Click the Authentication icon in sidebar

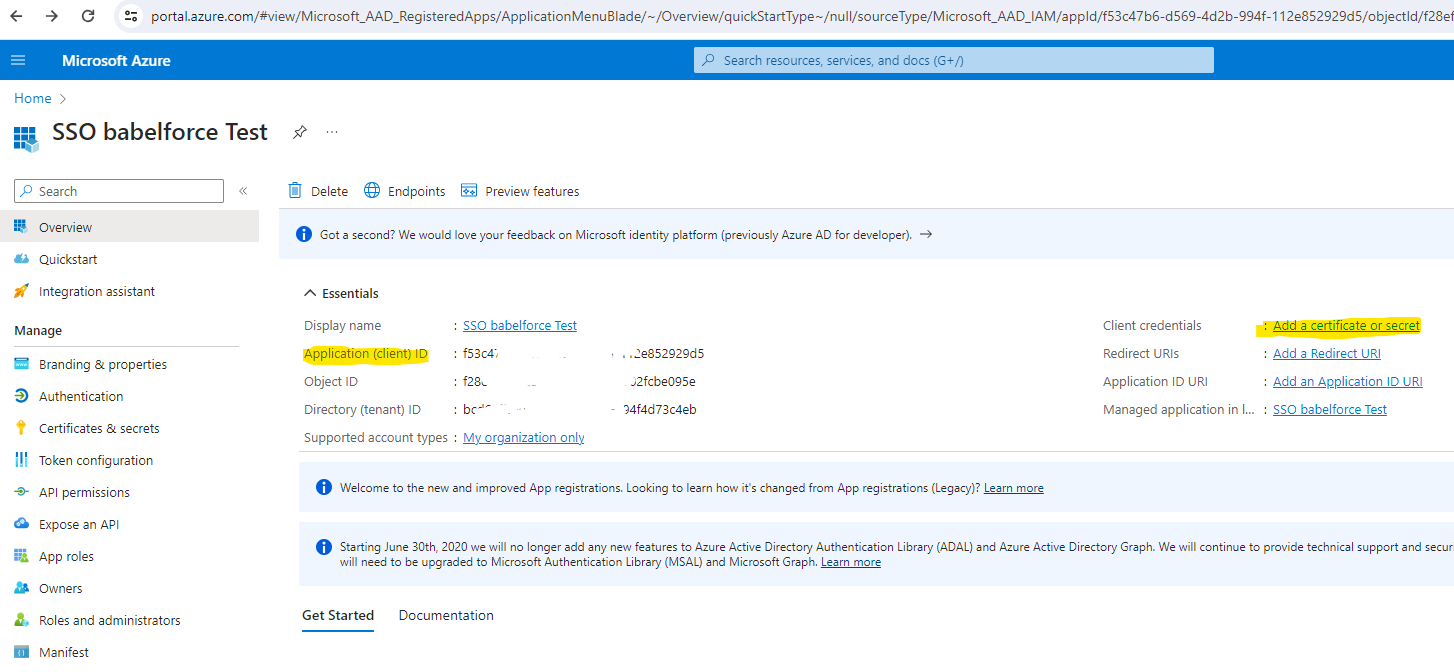(21, 396)
